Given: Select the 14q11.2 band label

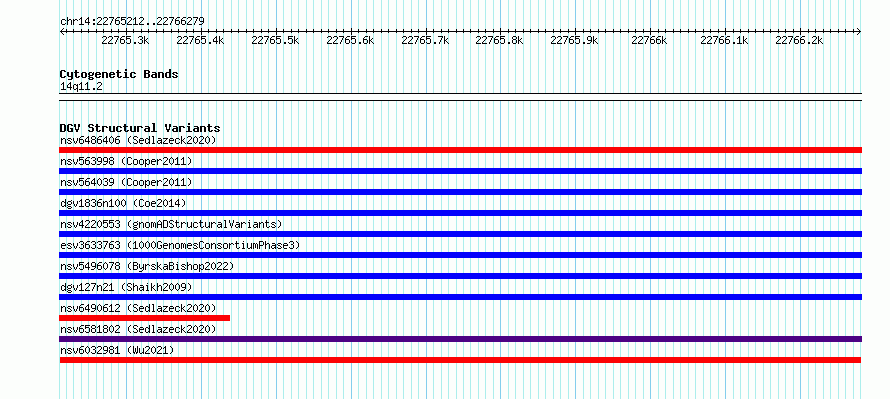Looking at the screenshot, I should [x=81, y=87].
